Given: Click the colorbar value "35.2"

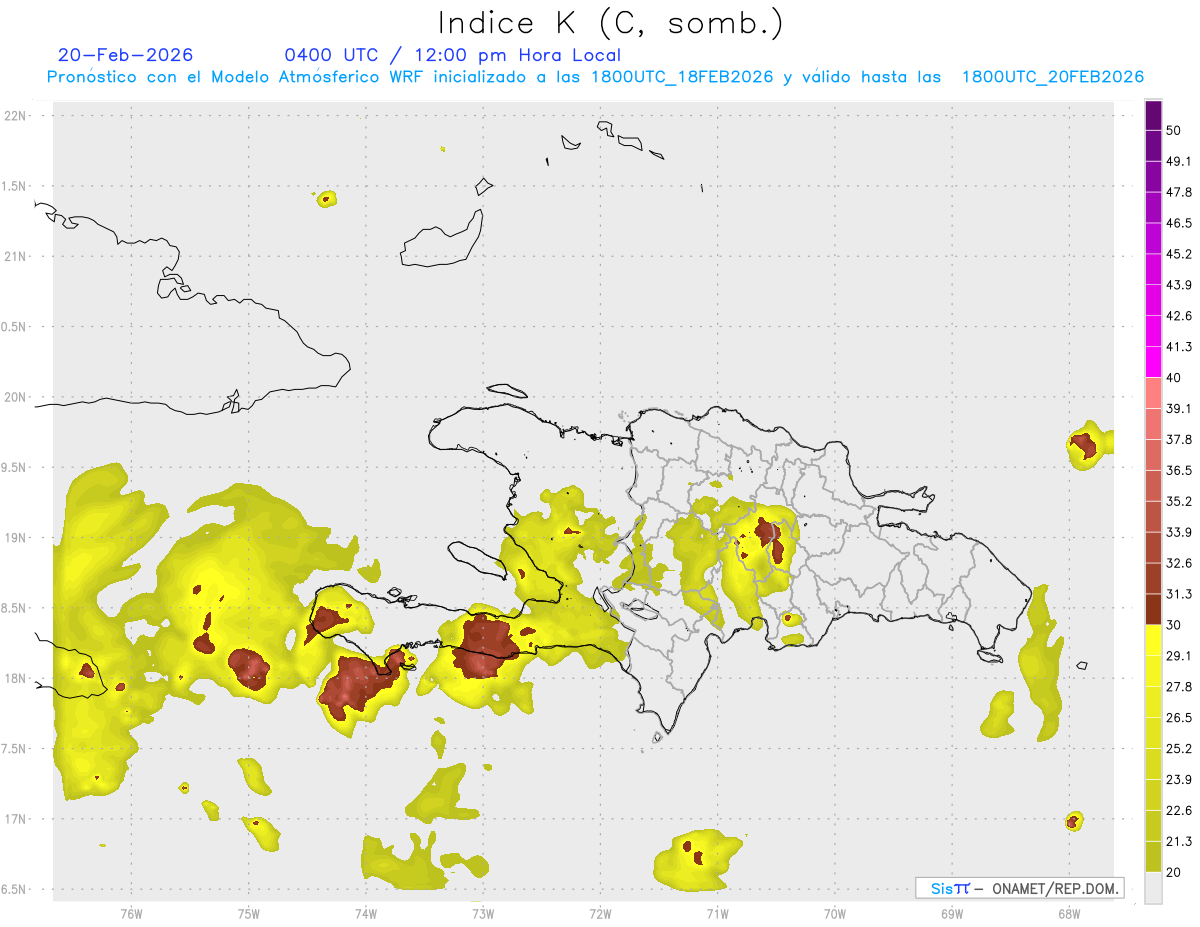Looking at the screenshot, I should point(1179,501).
